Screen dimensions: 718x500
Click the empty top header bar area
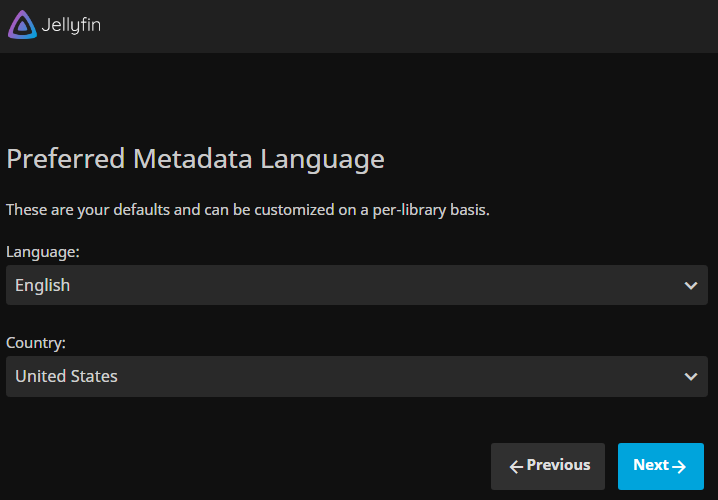pos(400,25)
